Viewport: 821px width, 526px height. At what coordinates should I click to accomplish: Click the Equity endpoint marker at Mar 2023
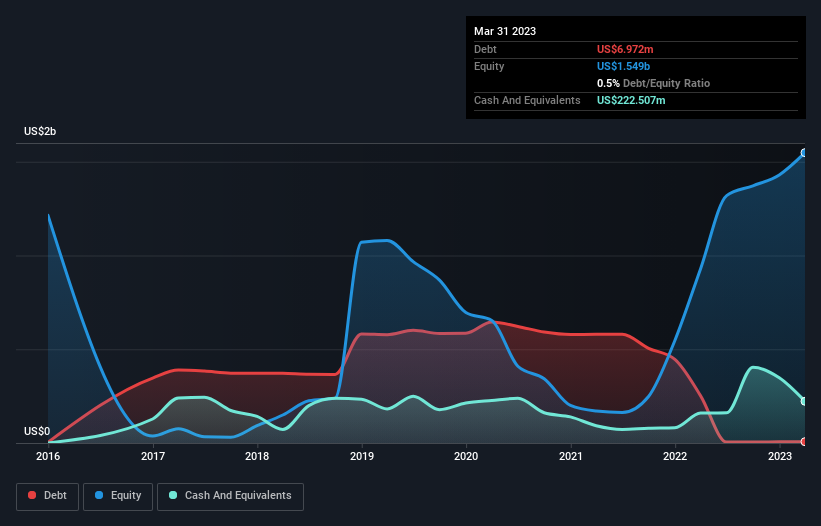point(804,153)
